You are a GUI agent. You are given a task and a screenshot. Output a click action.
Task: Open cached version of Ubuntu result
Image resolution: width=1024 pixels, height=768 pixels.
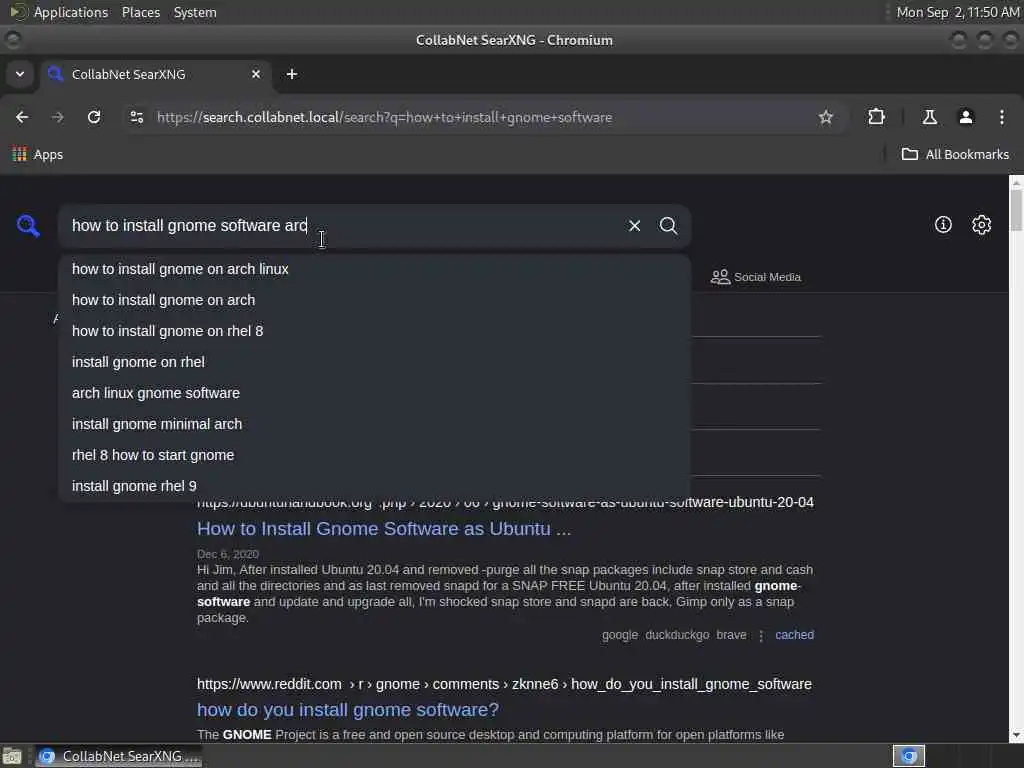point(794,635)
